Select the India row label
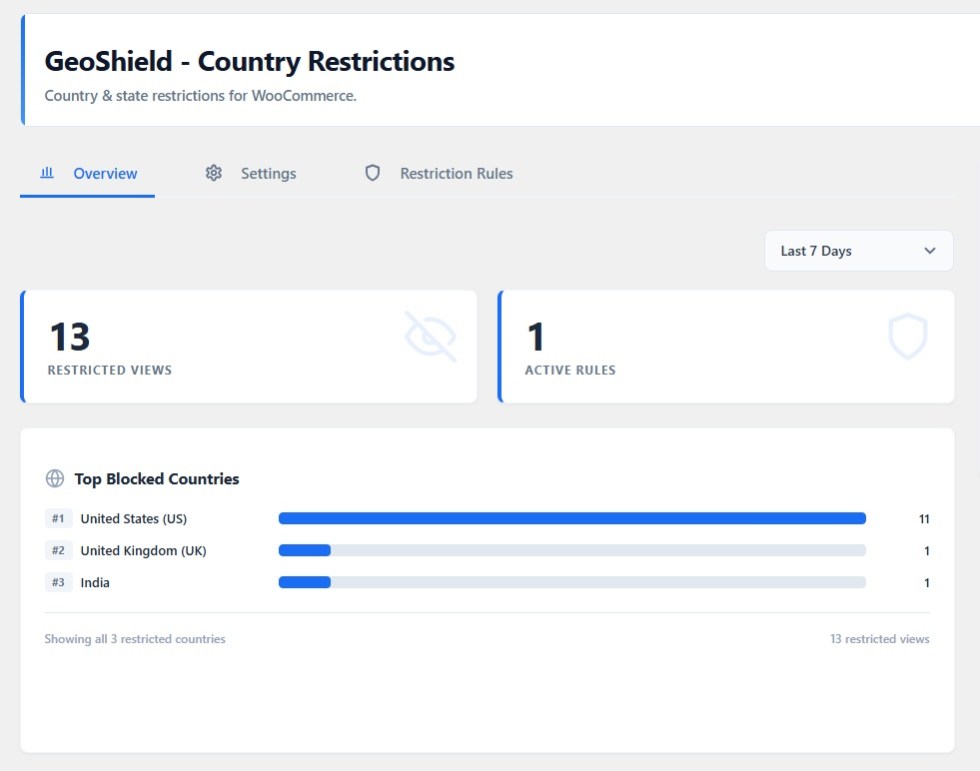This screenshot has width=980, height=771. [x=95, y=582]
